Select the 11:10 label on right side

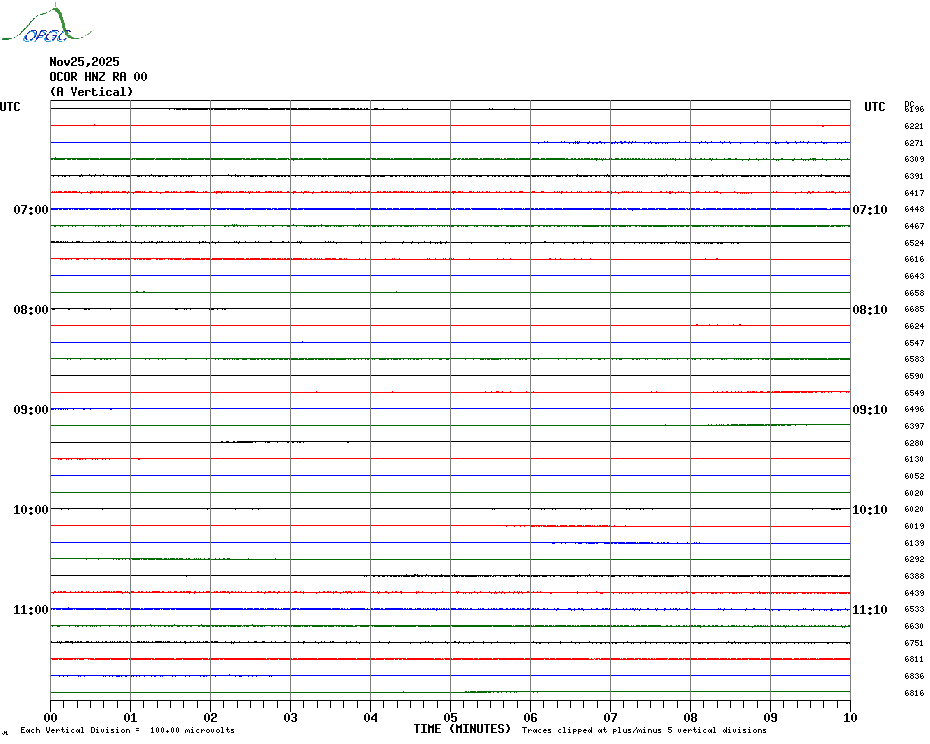pos(870,610)
